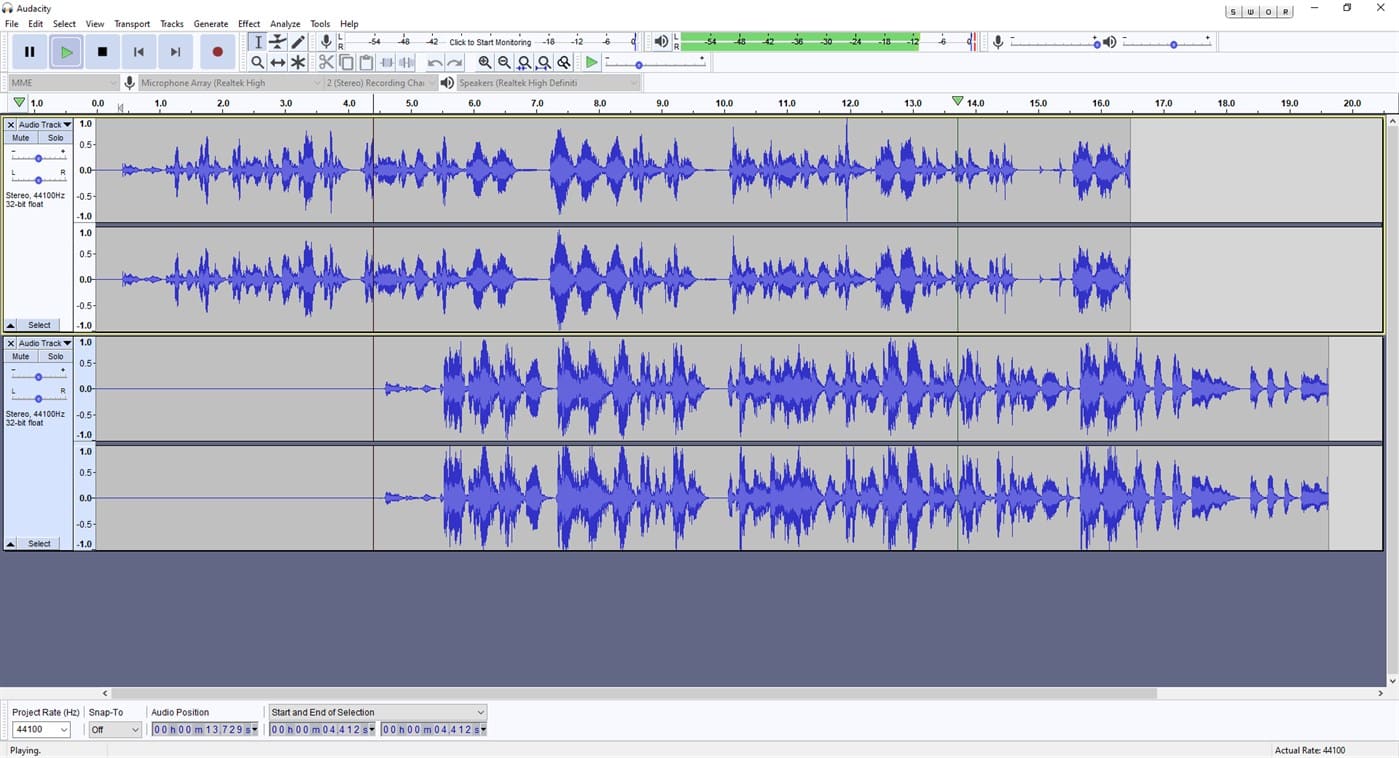The image size is (1399, 758).
Task: Click Select button on second track
Action: 39,544
